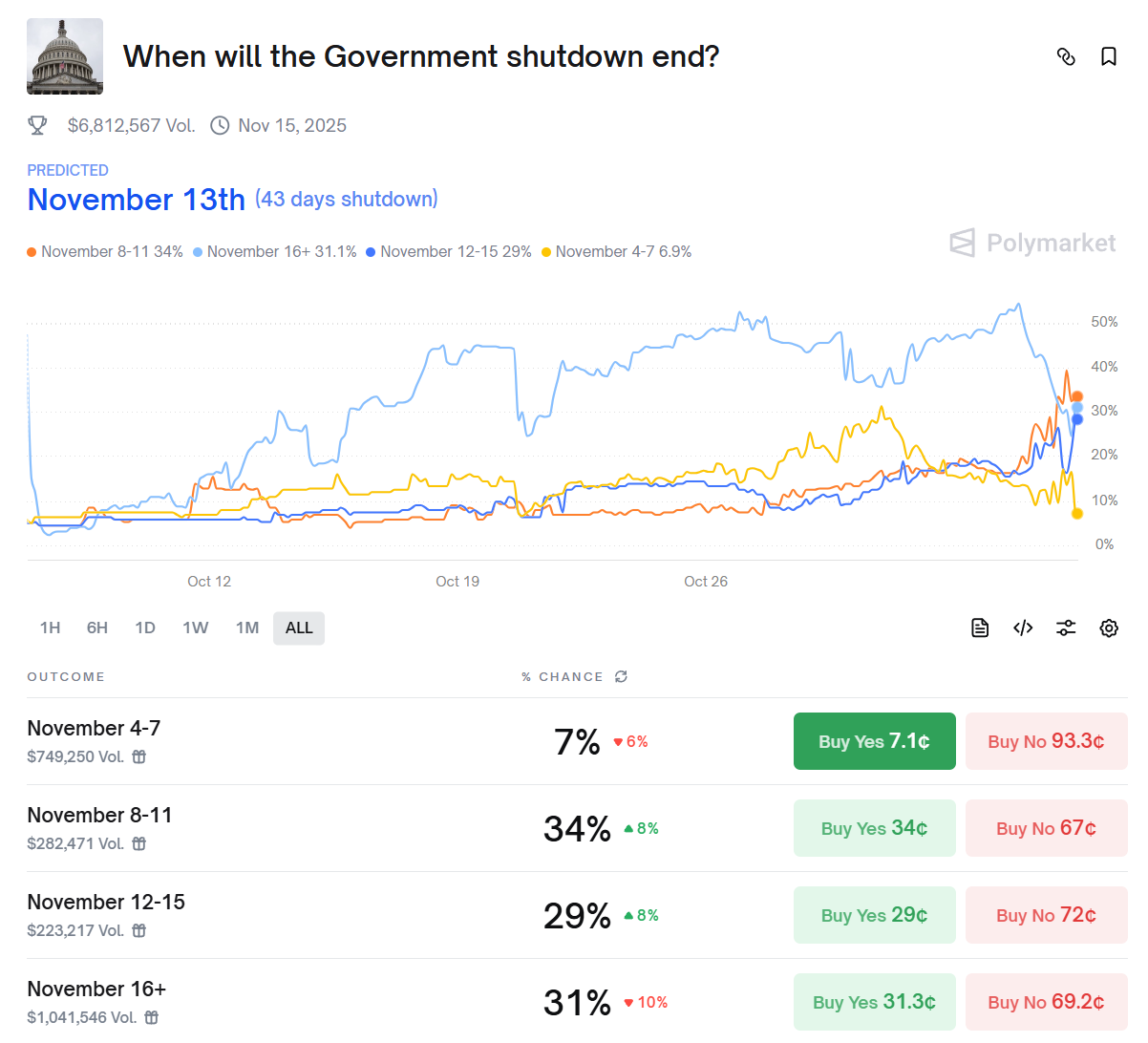Switch chart to 1D range
The height and width of the screenshot is (1043, 1148).
(145, 628)
